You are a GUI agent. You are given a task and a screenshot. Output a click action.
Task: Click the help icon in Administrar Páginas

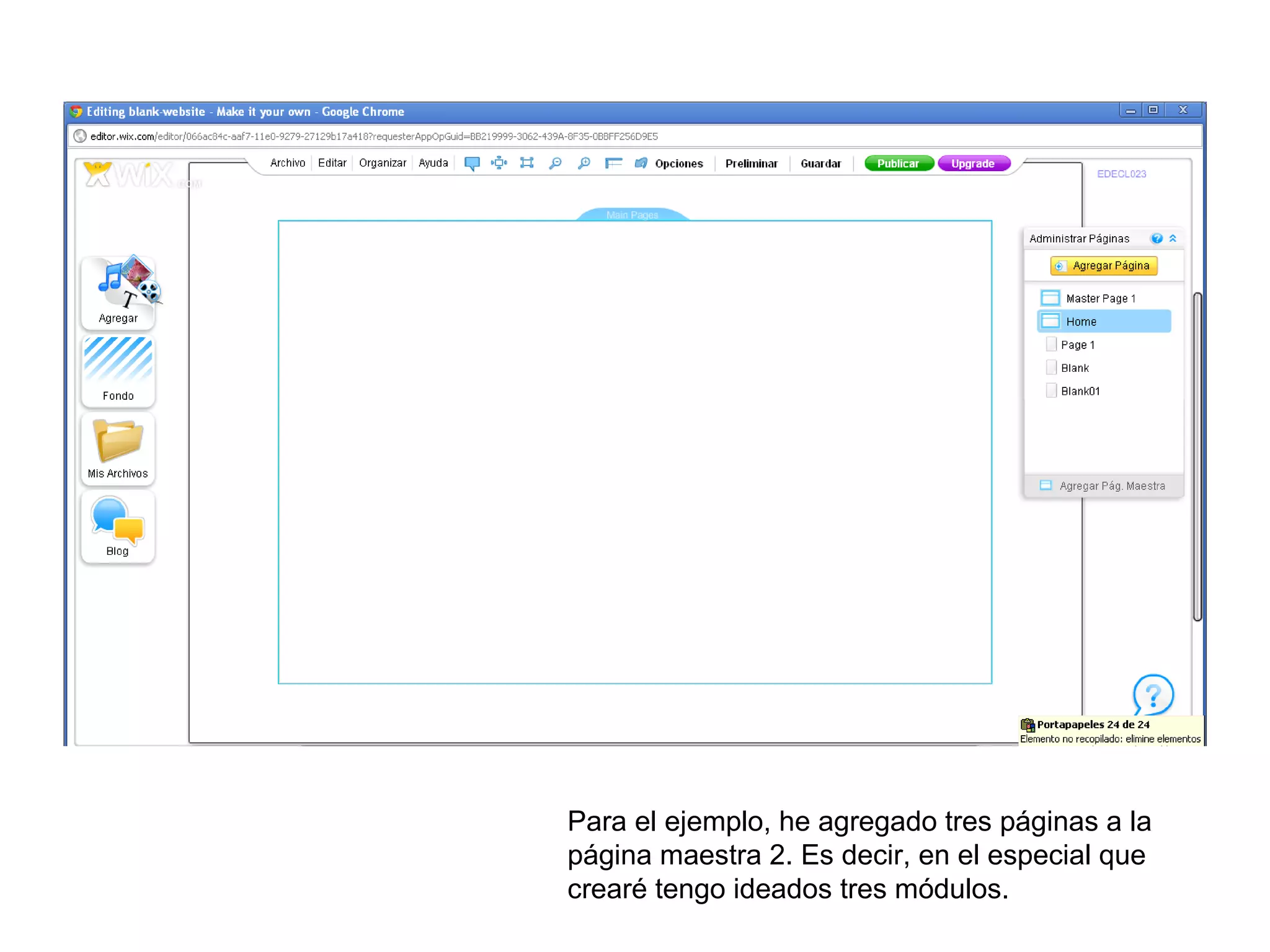click(1157, 239)
